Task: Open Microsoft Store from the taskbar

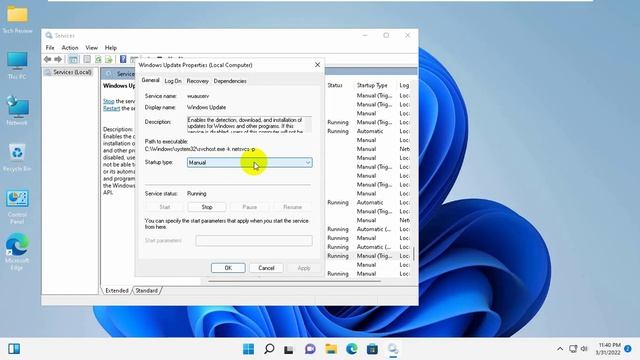Action: (372, 349)
